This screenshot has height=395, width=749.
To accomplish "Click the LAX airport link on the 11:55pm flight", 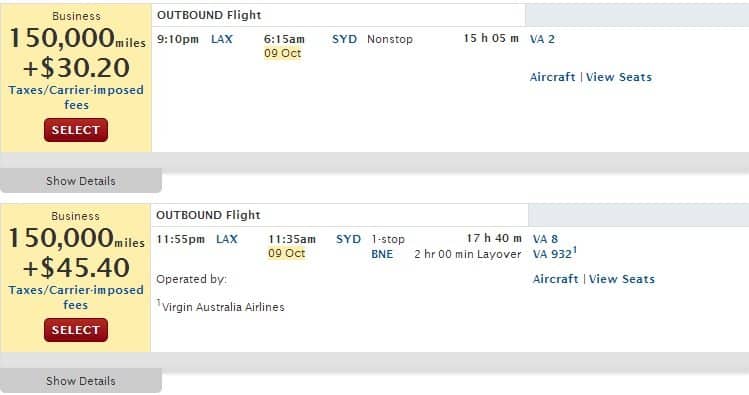I will pyautogui.click(x=227, y=239).
